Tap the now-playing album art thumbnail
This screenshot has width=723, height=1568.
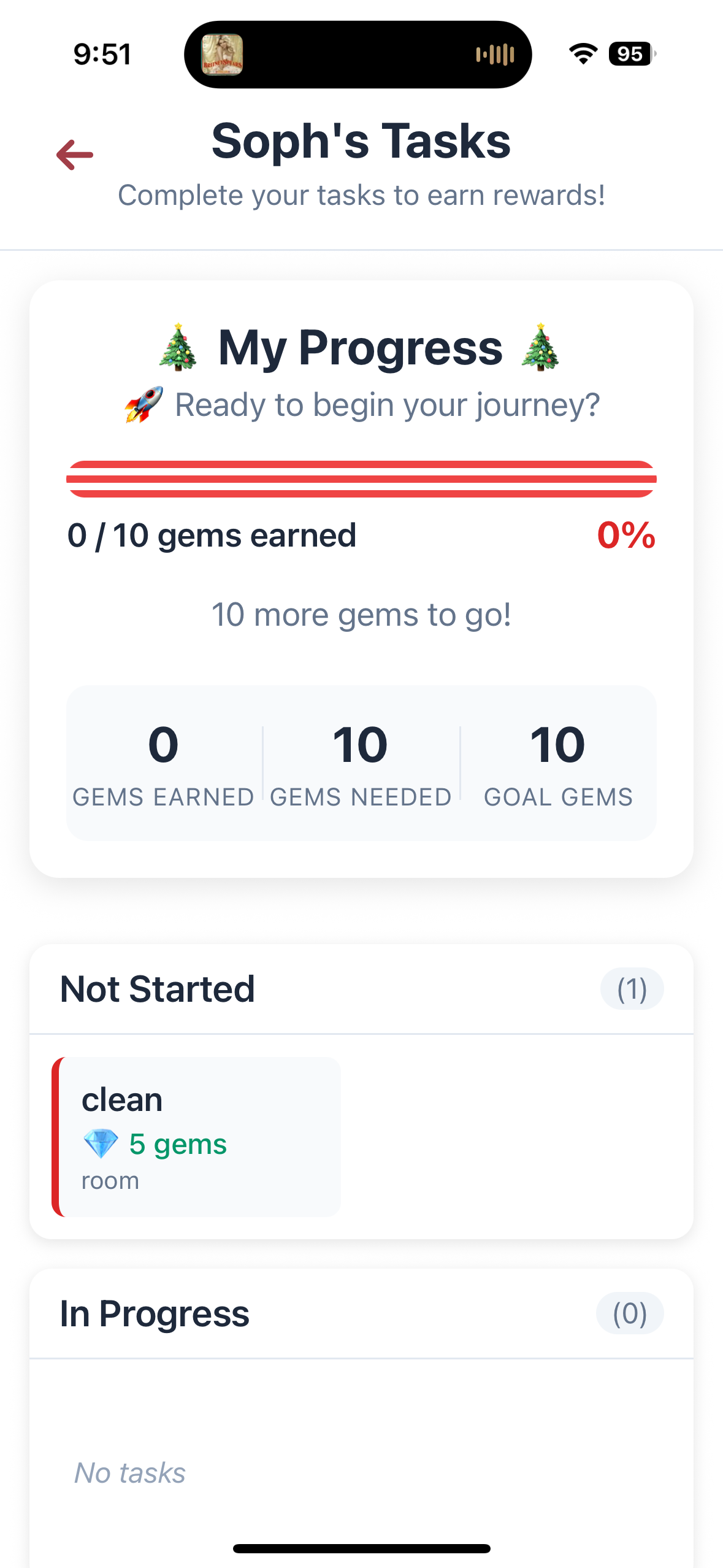tap(222, 55)
